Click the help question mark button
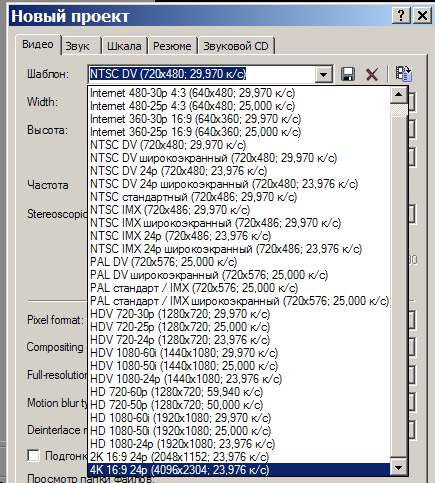This screenshot has width=435, height=483. pos(400,15)
